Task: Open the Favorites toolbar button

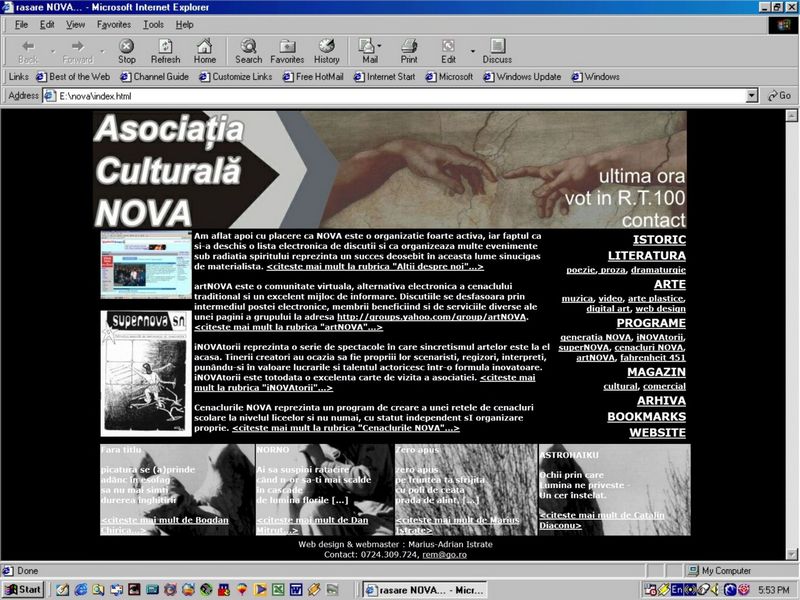Action: pyautogui.click(x=287, y=51)
